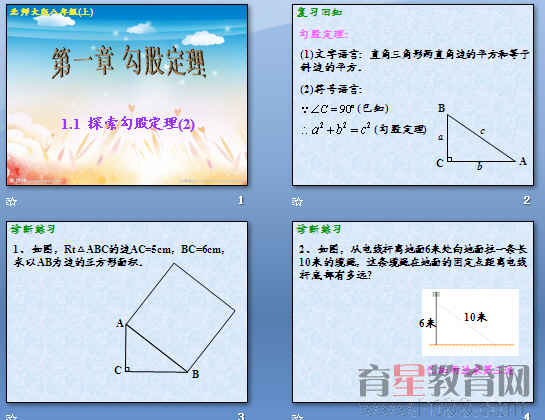The image size is (545, 420).
Task: Select slide 1 thumbnail titled 第一章 勾股定理
Action: coord(127,95)
